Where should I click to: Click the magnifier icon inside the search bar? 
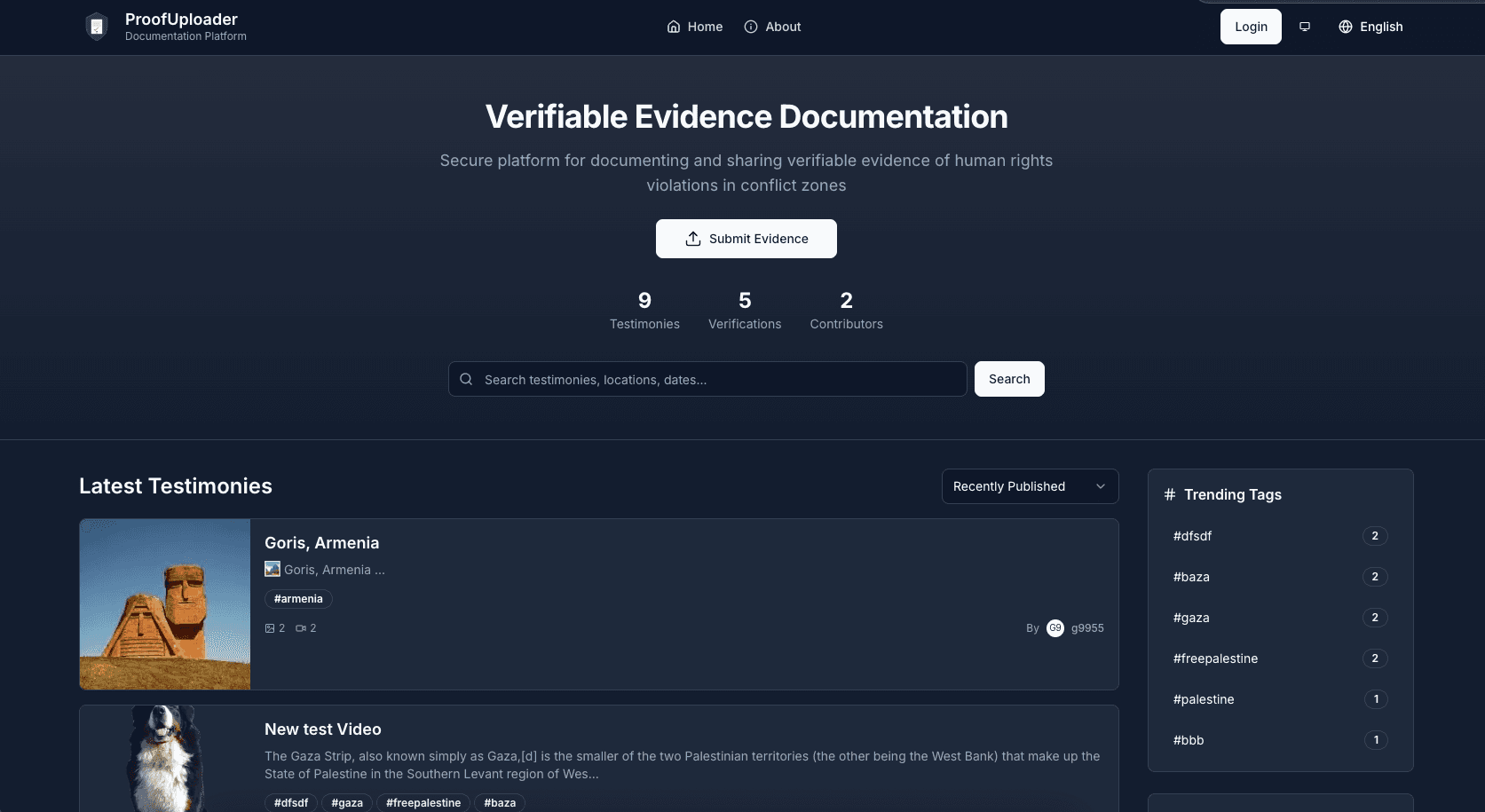[x=466, y=379]
